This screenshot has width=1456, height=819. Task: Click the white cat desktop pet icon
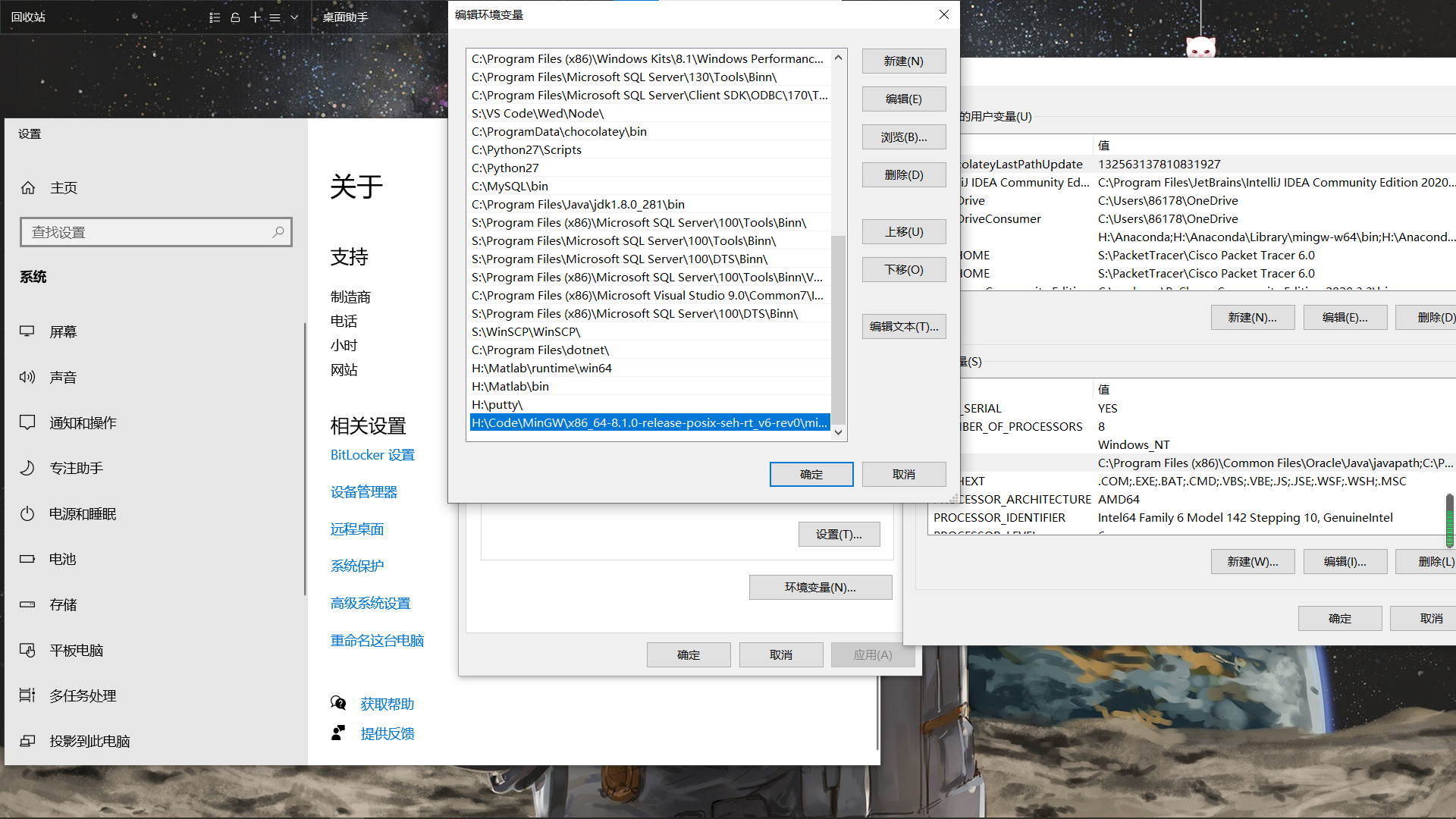click(x=1200, y=47)
